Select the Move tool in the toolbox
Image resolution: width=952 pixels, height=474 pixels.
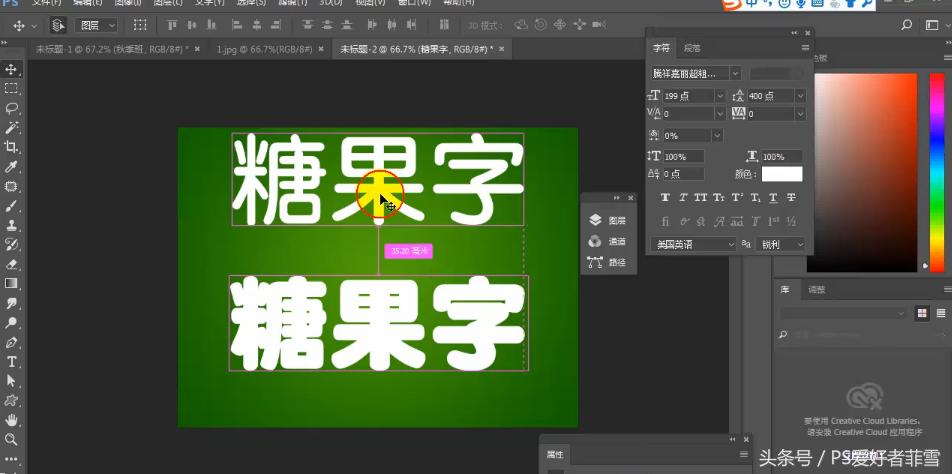click(x=11, y=69)
